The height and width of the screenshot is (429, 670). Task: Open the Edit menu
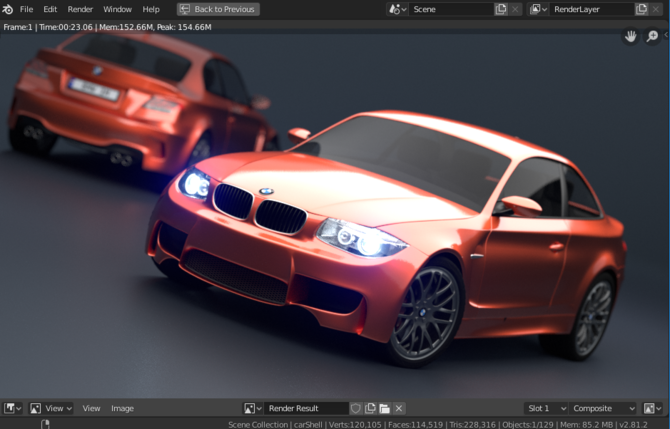click(50, 9)
